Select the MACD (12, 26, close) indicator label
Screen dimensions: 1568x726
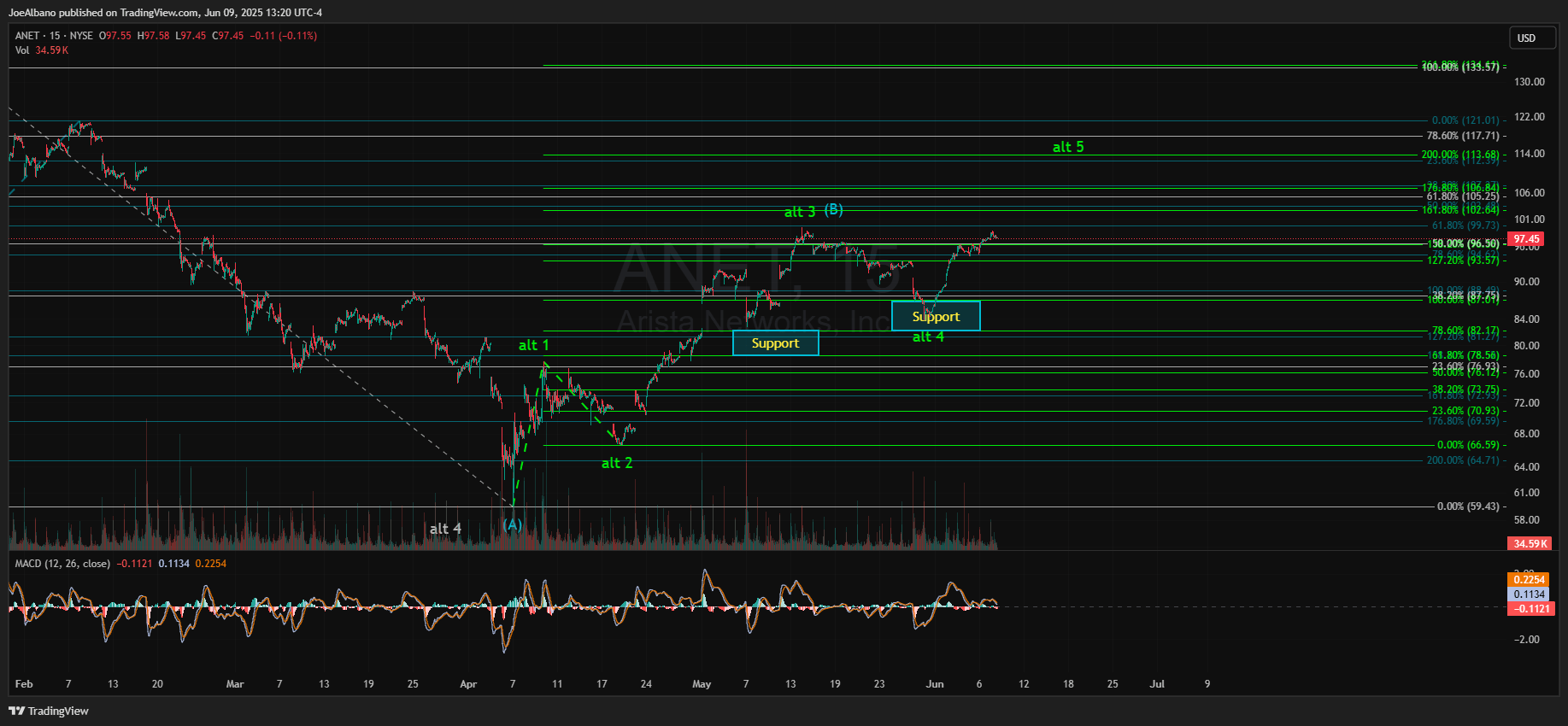tap(62, 564)
